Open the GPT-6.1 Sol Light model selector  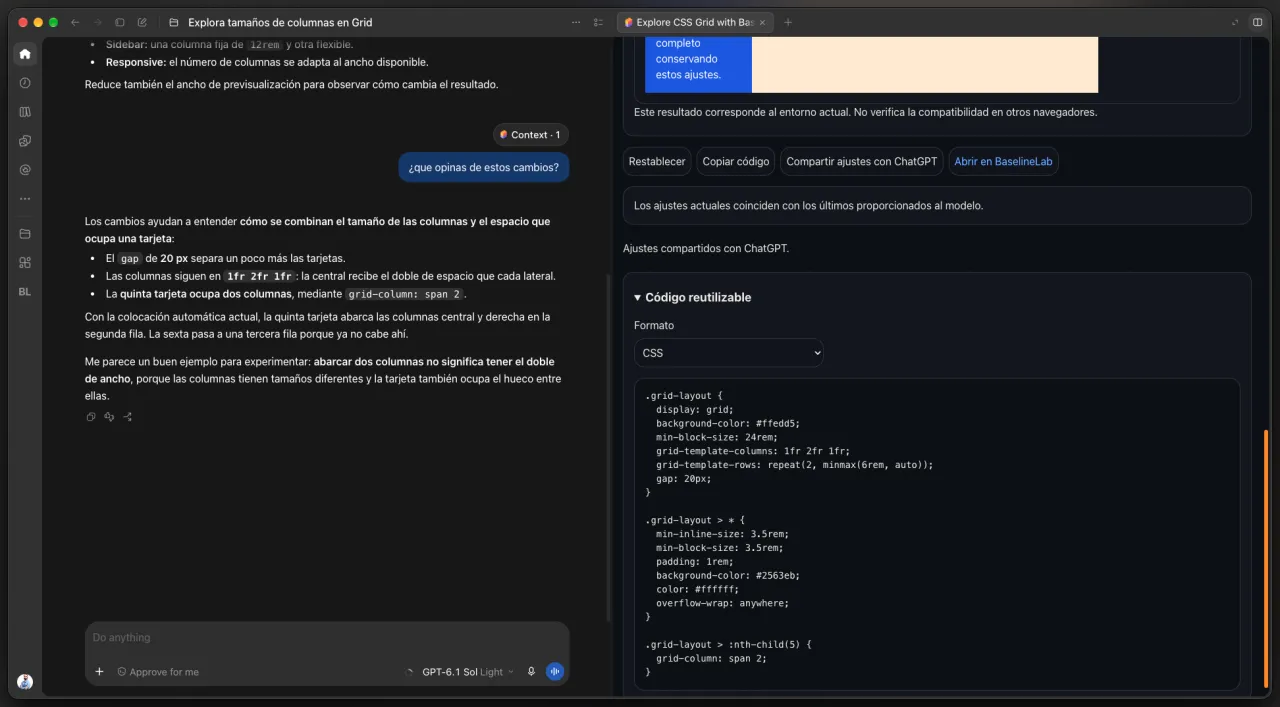[468, 672]
